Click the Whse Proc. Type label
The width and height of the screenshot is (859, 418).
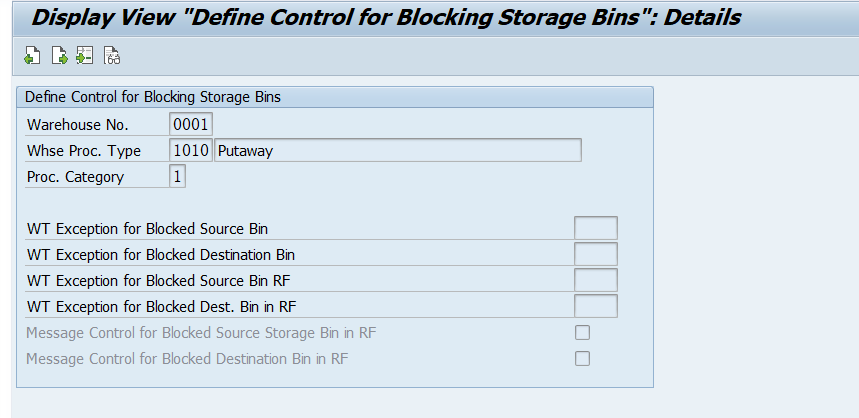coord(84,151)
